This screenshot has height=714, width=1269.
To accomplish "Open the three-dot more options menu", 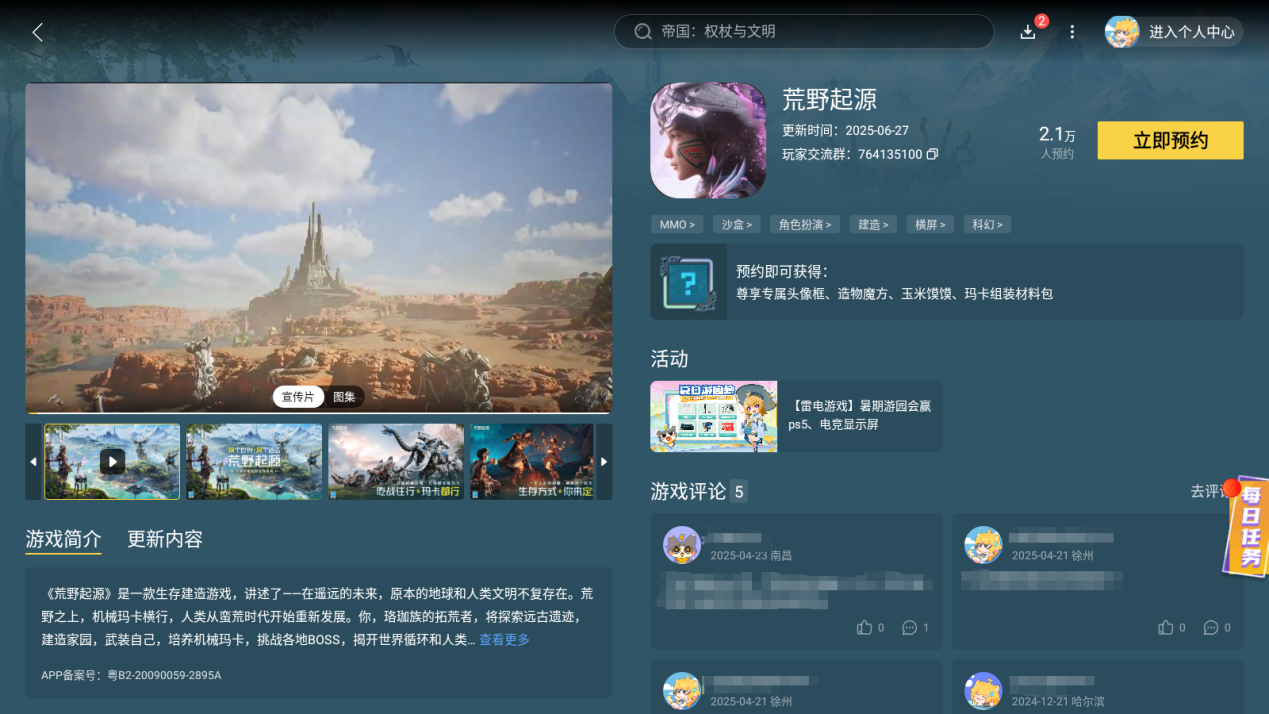I will 1072,32.
